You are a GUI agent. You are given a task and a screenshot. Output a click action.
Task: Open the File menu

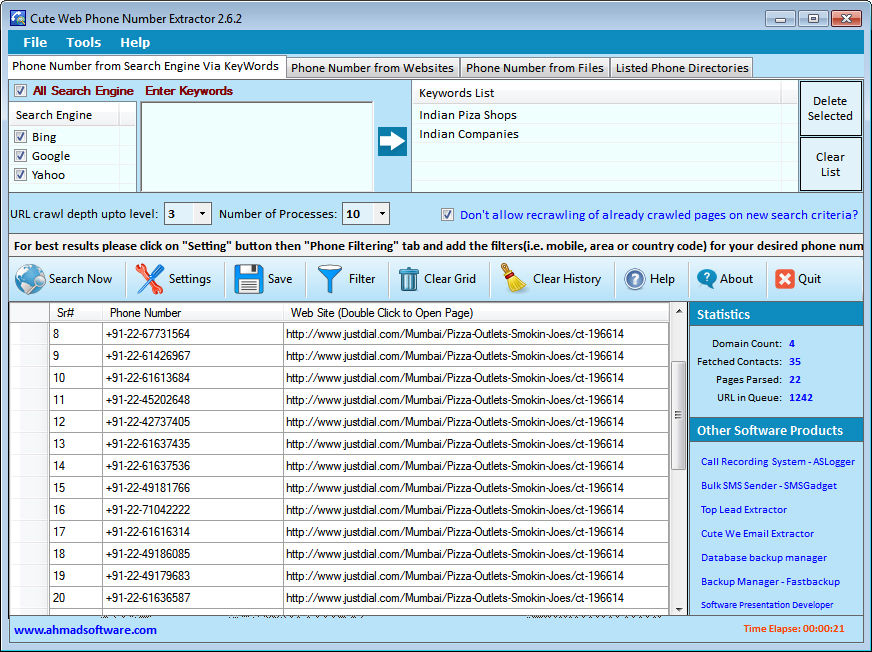[x=35, y=42]
